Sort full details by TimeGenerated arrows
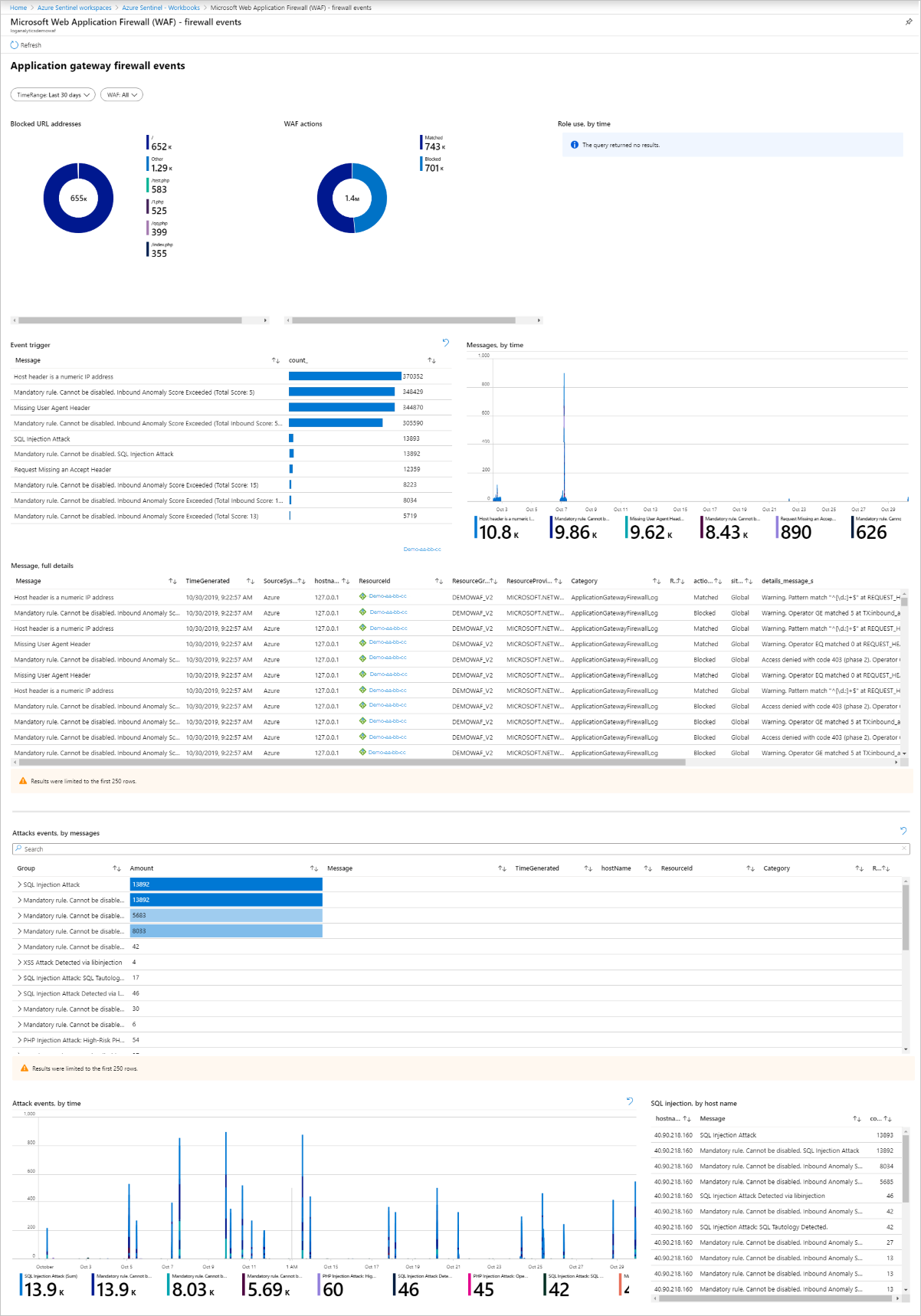This screenshot has width=921, height=1316. [251, 581]
